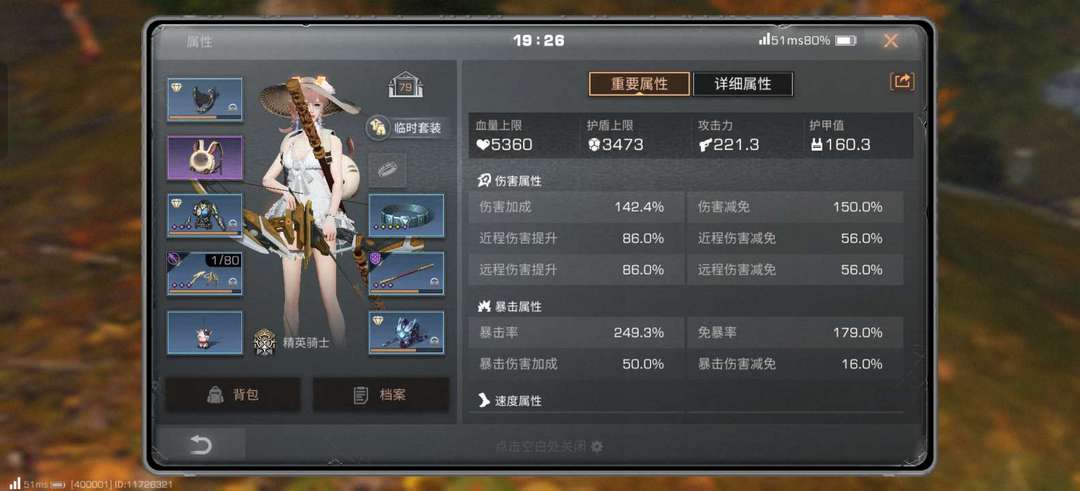Switch to 重要属性 tab

(639, 84)
